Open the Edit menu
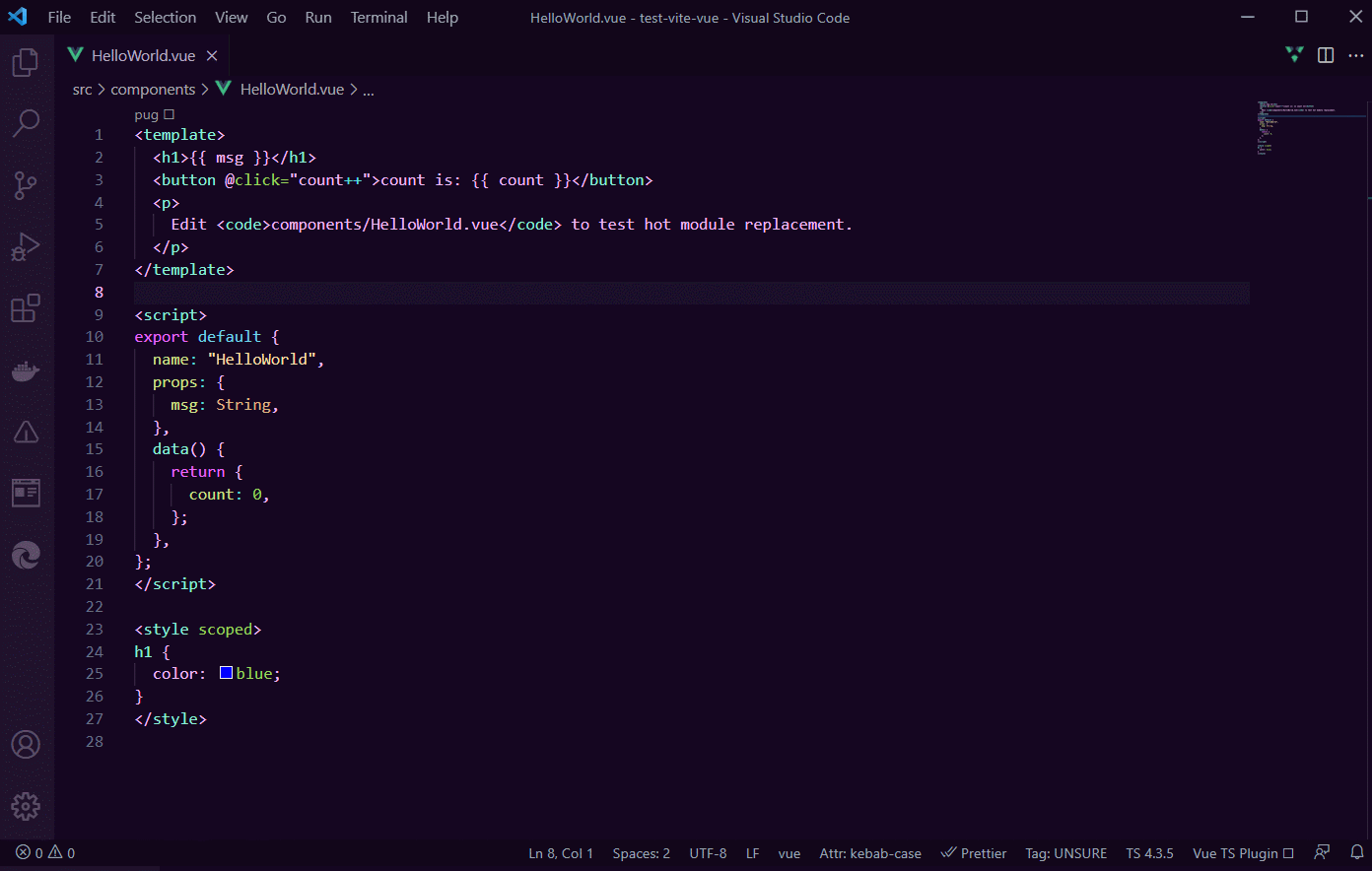Image resolution: width=1372 pixels, height=871 pixels. pos(103,17)
